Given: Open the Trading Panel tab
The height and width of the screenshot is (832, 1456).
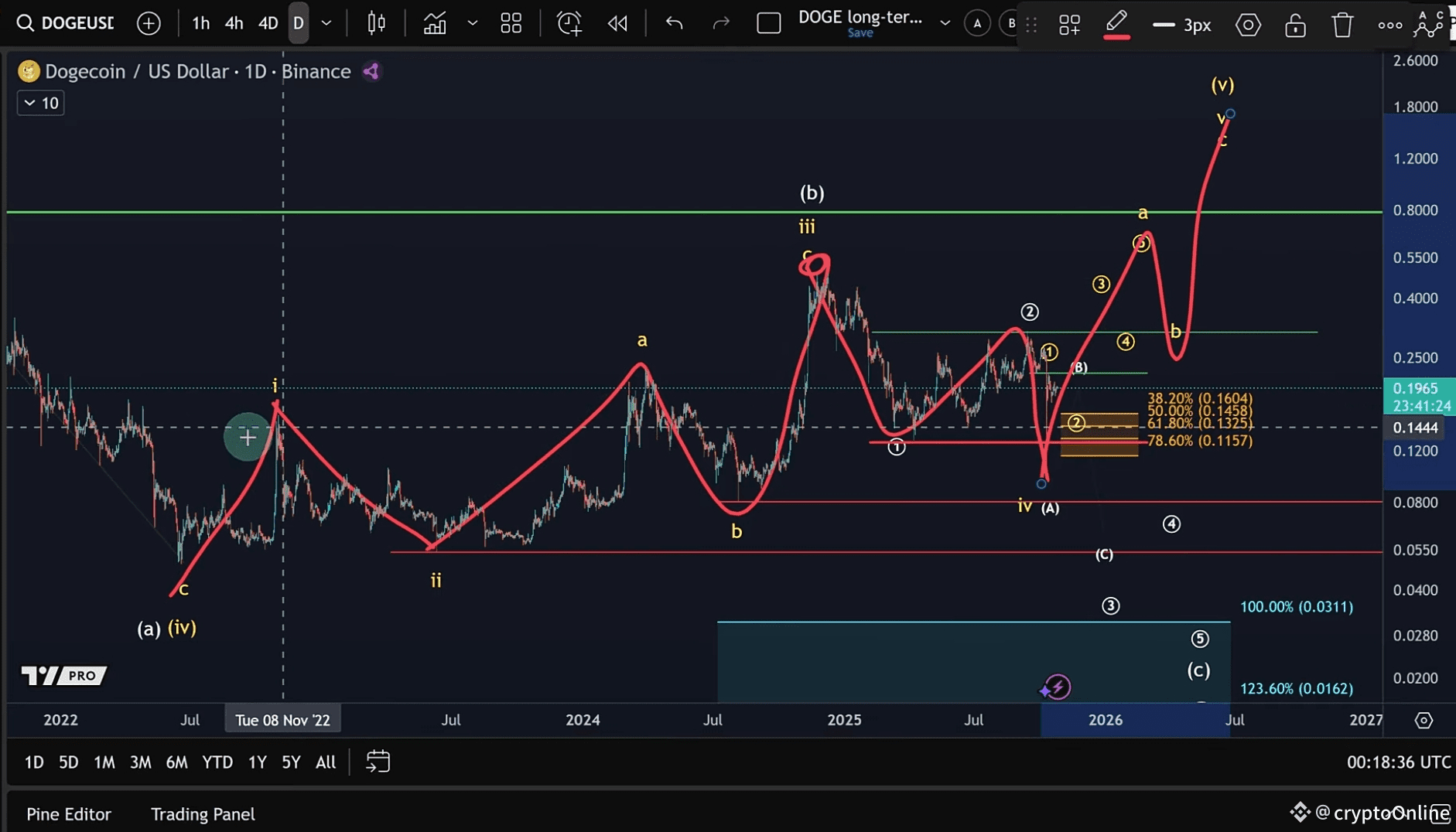Looking at the screenshot, I should pyautogui.click(x=203, y=813).
